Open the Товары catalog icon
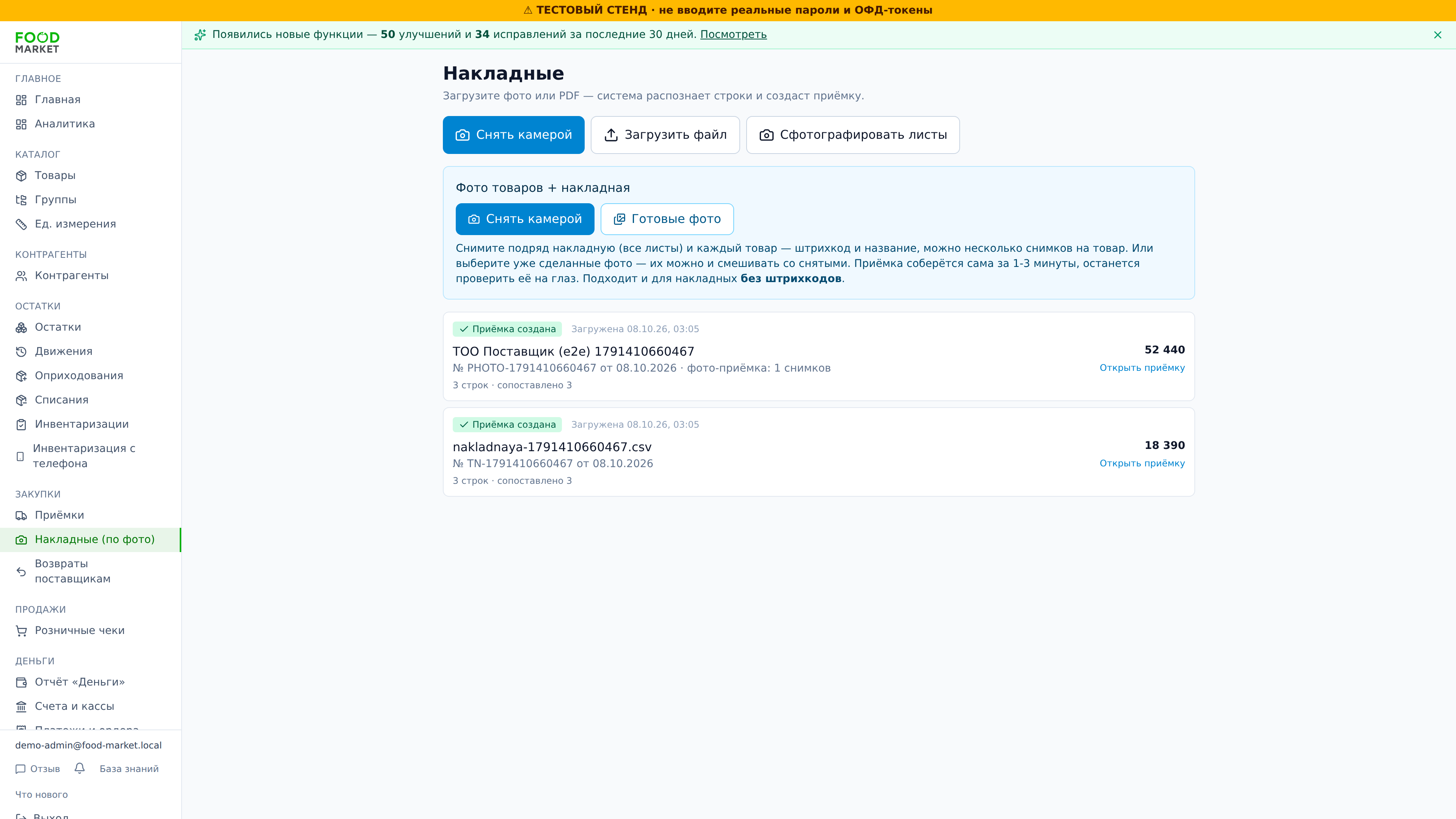Viewport: 1456px width, 819px height. click(22, 176)
